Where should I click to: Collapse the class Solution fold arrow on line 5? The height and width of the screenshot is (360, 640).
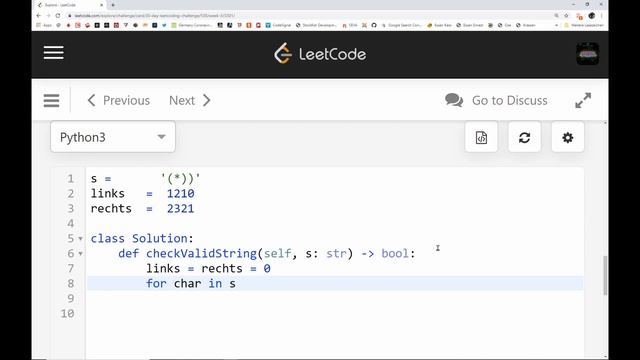[x=80, y=239]
